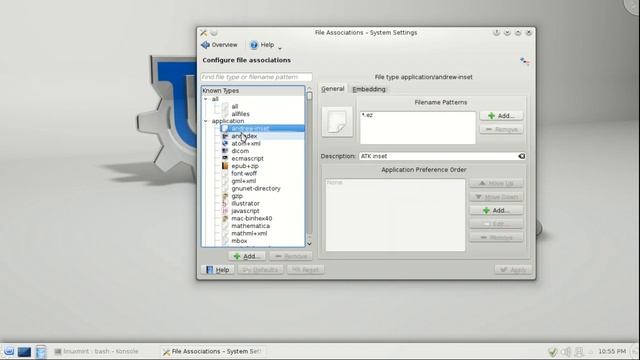The width and height of the screenshot is (640, 360).
Task: Open the application launcher in taskbar
Action: coord(9,351)
